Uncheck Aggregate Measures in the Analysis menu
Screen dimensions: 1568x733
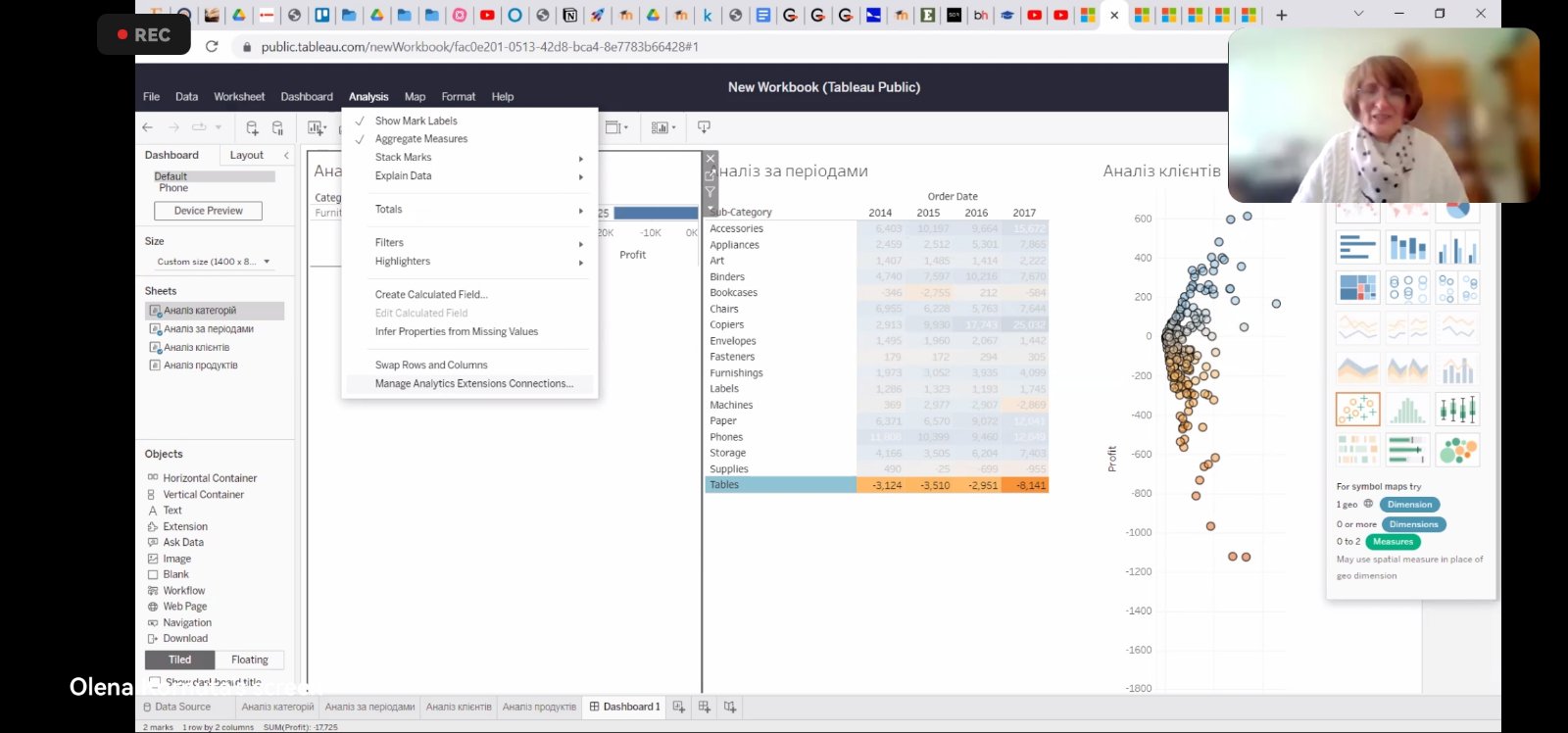click(420, 139)
